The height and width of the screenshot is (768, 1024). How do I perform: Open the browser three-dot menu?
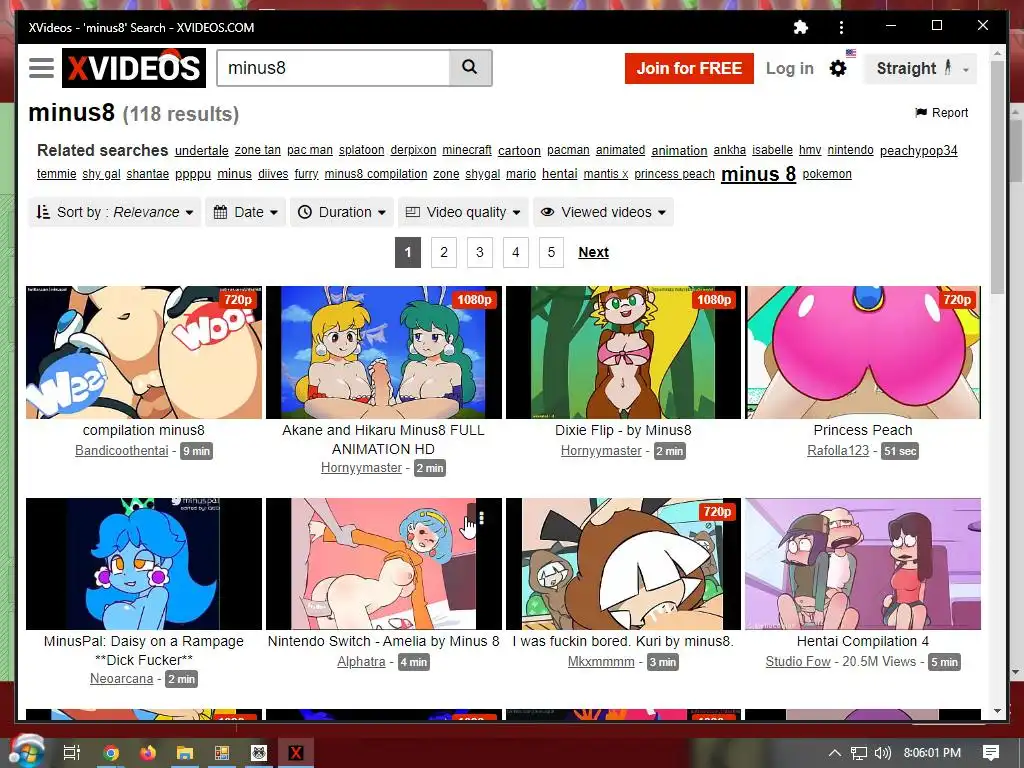tap(841, 27)
